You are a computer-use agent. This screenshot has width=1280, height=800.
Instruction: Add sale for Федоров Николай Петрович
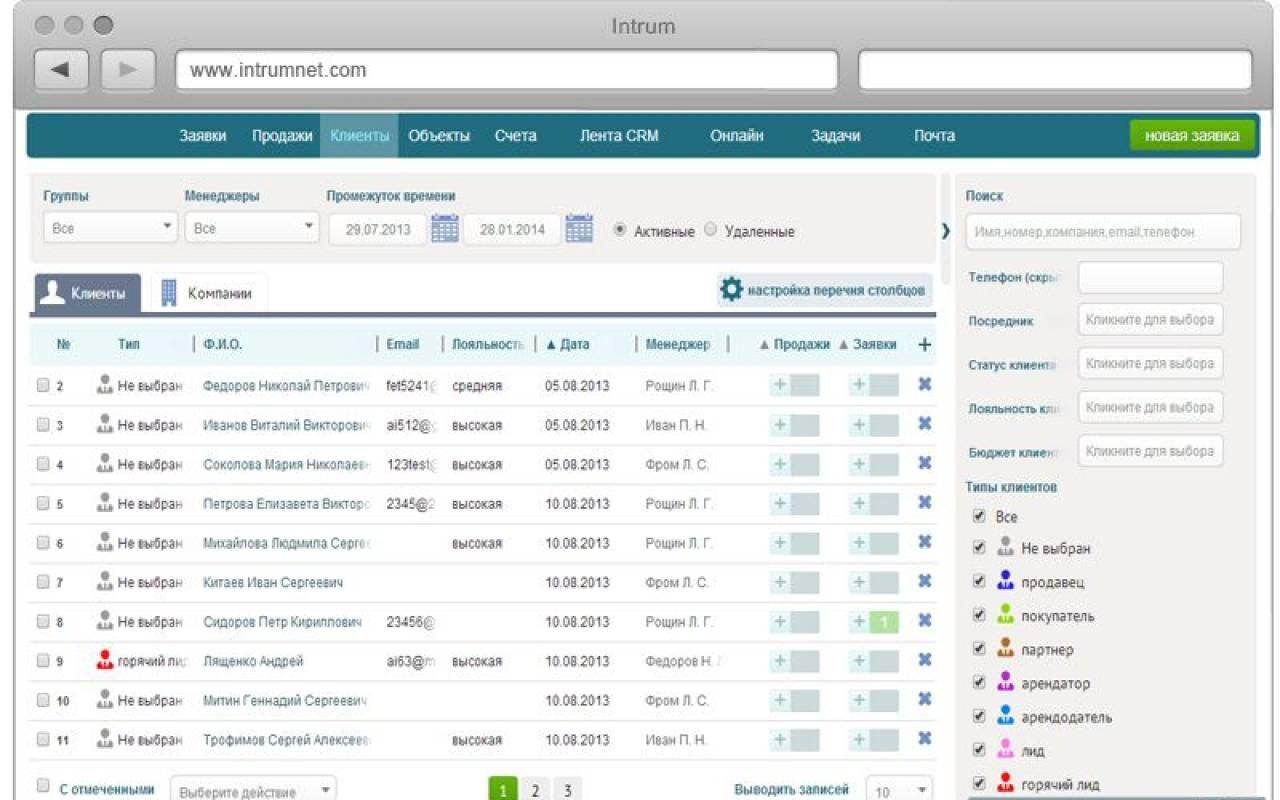coord(780,386)
